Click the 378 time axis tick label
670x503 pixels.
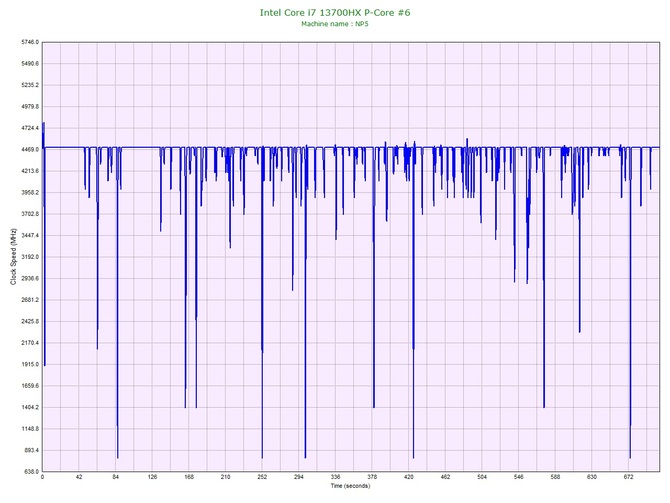372,477
